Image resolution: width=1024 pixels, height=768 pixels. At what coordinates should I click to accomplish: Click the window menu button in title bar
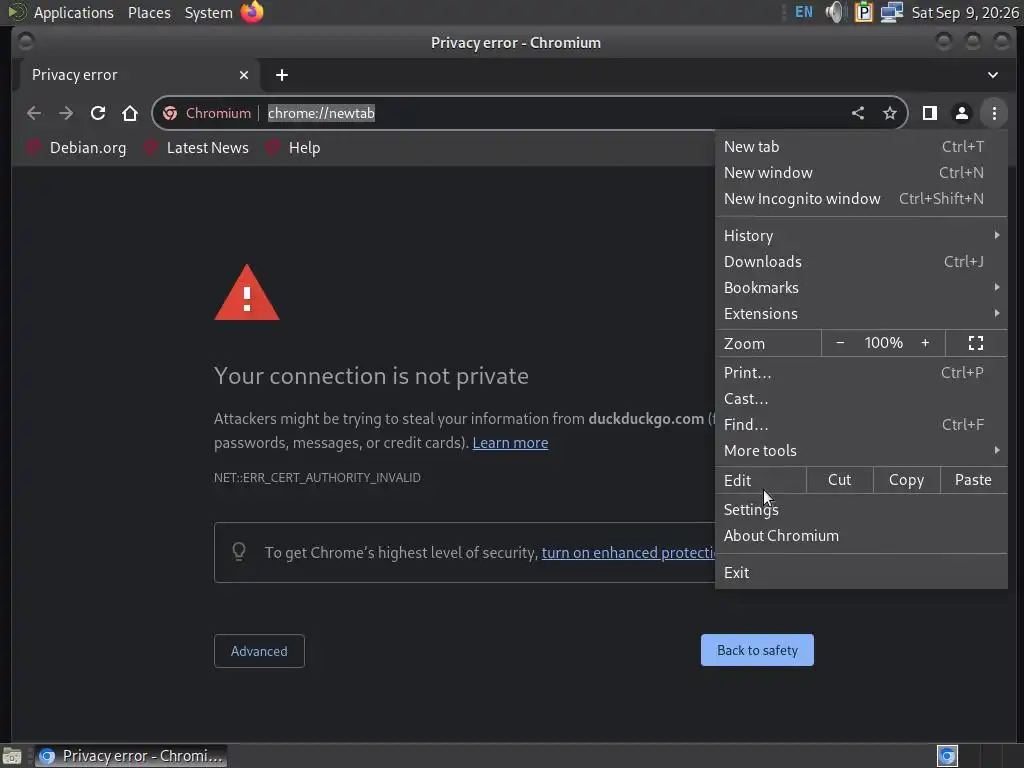click(x=26, y=42)
